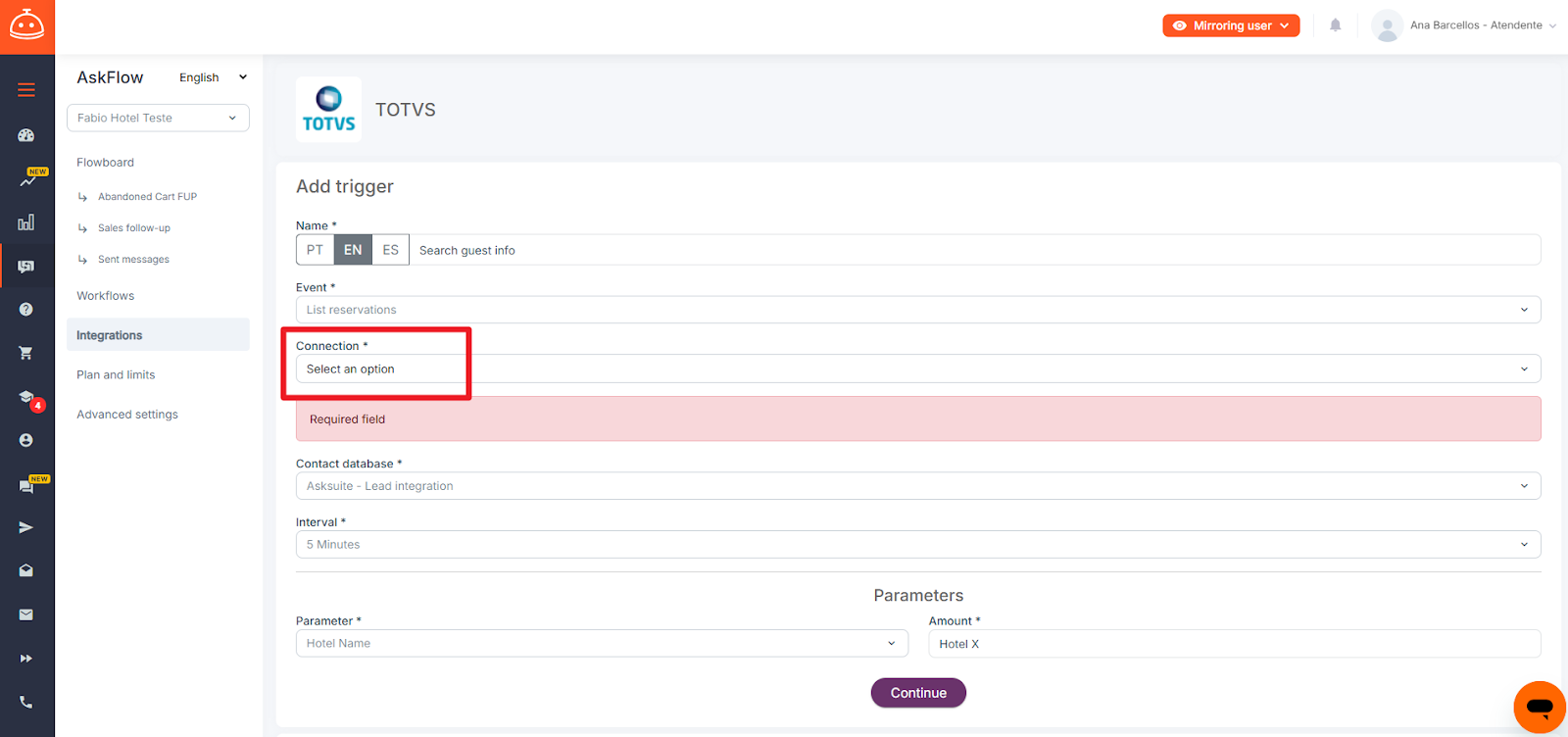Open the Interval 5 Minutes dropdown
This screenshot has height=737, width=1568.
pos(918,545)
